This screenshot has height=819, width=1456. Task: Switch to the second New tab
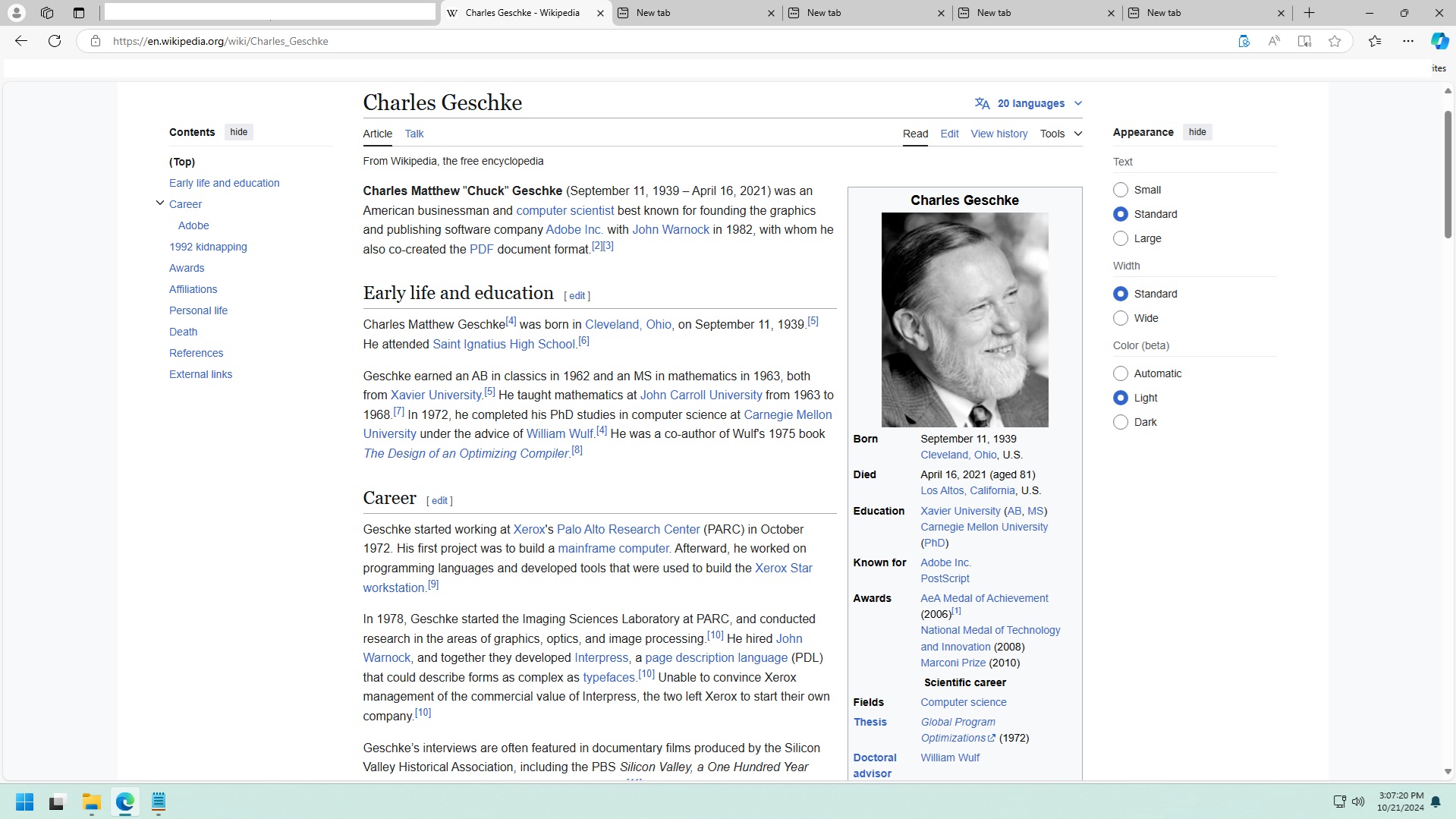tap(867, 13)
